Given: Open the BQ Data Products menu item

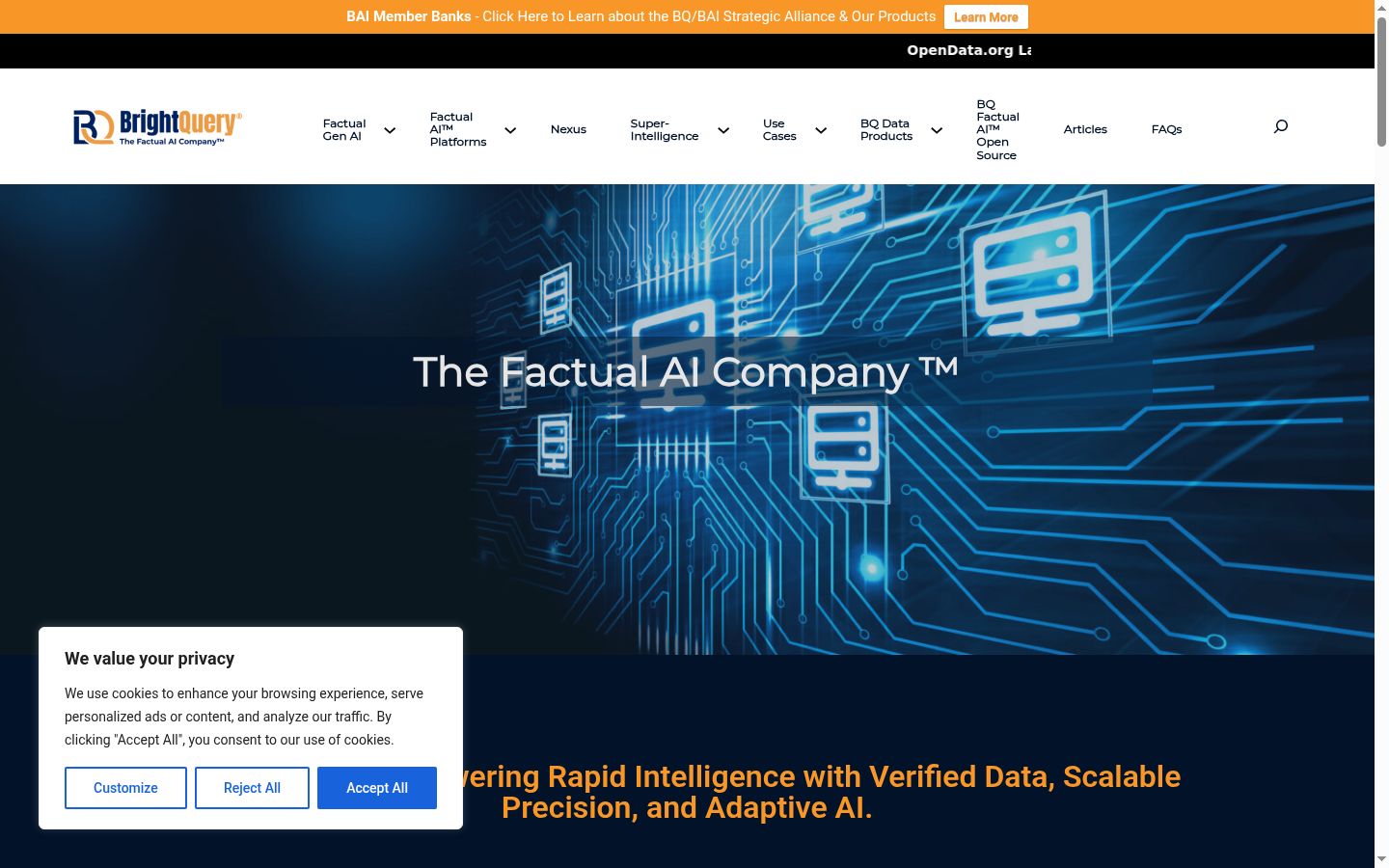Looking at the screenshot, I should coord(886,129).
